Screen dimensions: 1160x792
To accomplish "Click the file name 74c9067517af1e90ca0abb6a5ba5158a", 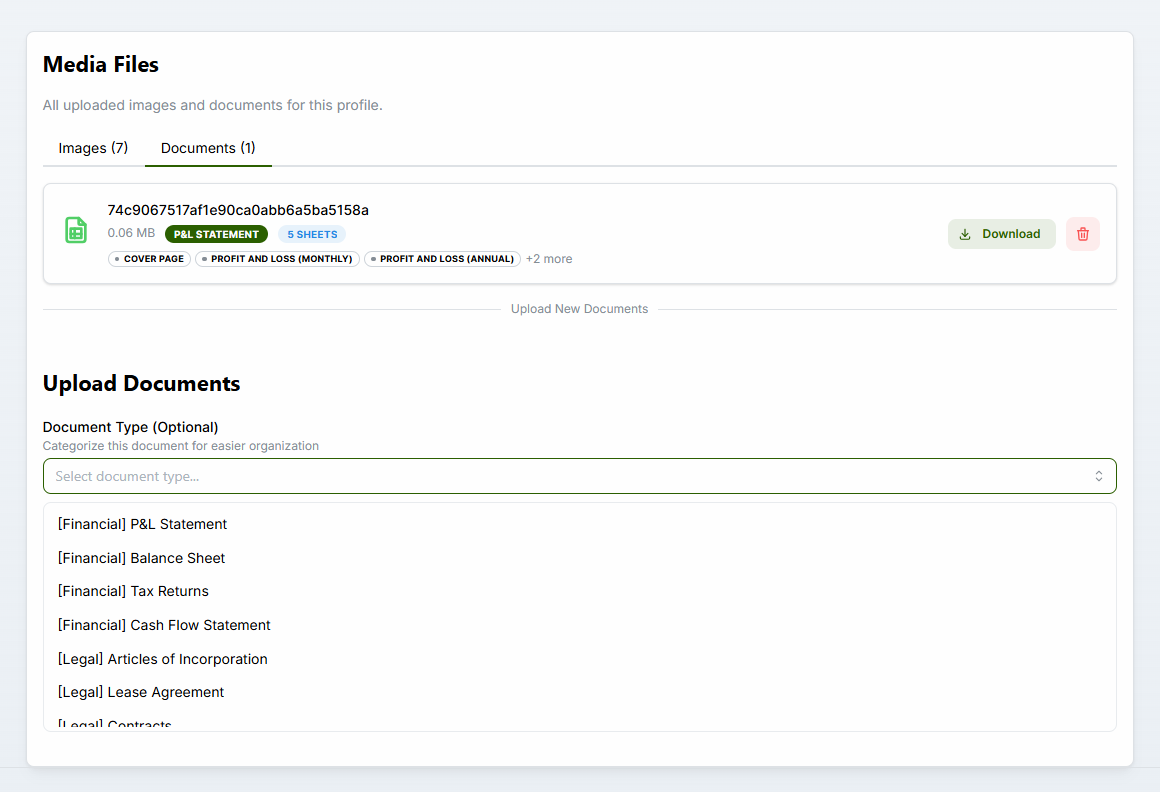I will click(x=238, y=210).
